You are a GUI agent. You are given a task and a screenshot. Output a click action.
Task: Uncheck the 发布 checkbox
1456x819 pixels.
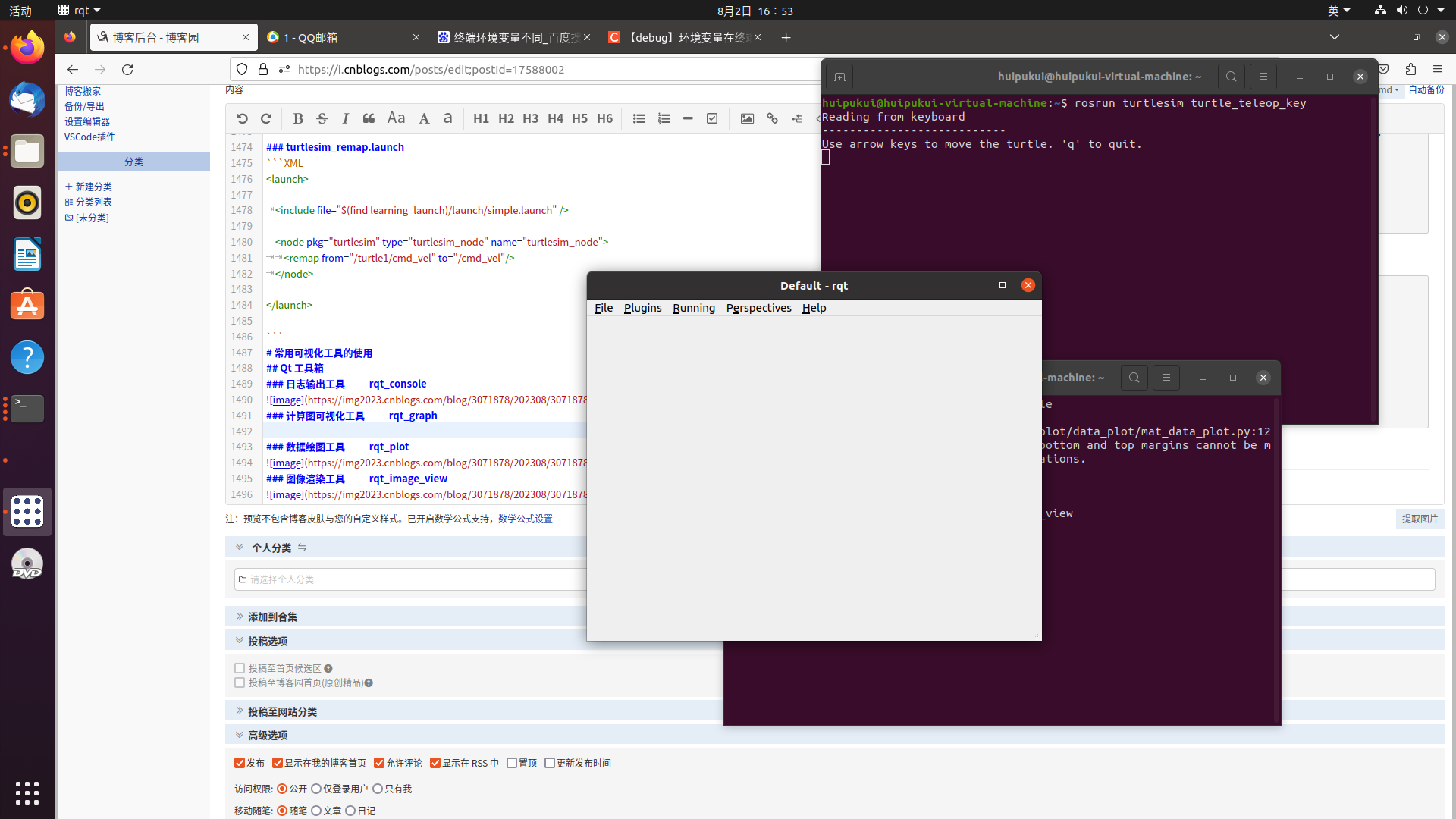click(x=240, y=763)
